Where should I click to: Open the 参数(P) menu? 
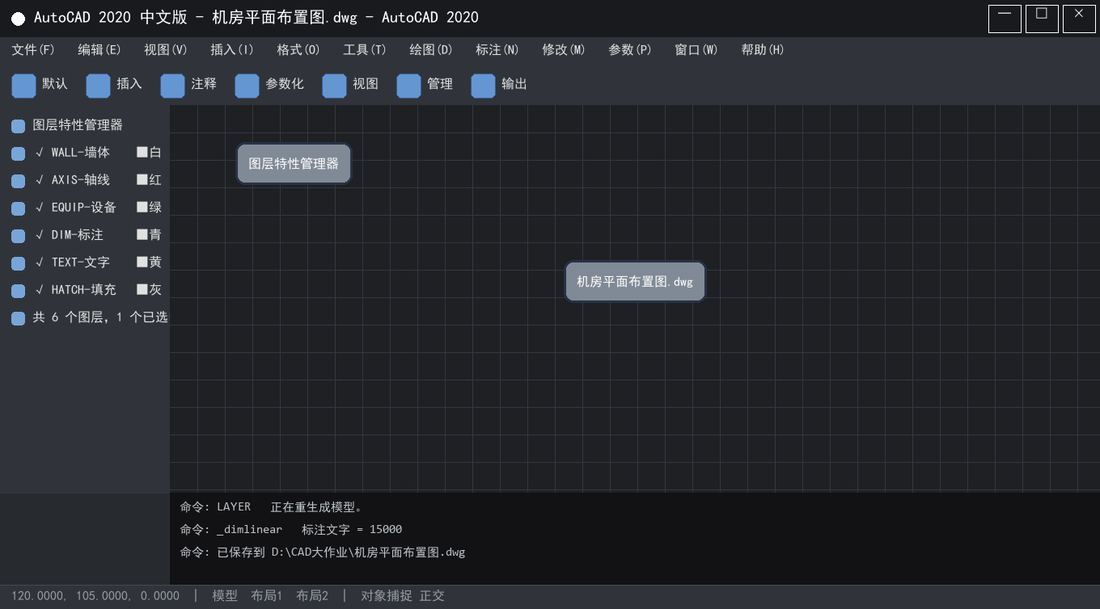[x=629, y=50]
